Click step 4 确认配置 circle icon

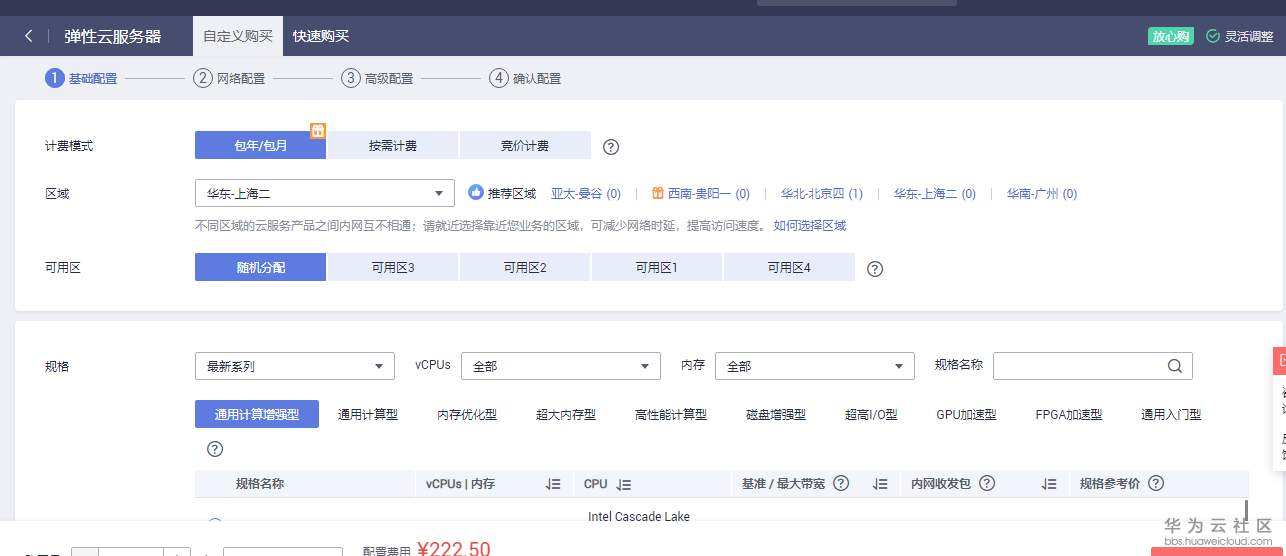tap(499, 78)
